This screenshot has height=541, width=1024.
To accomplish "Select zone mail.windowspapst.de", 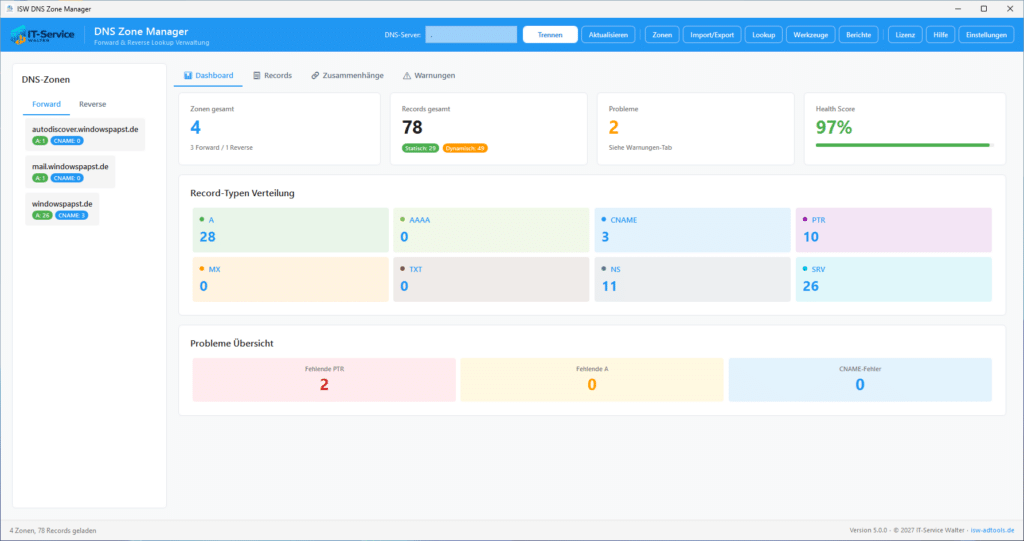I will (x=71, y=172).
